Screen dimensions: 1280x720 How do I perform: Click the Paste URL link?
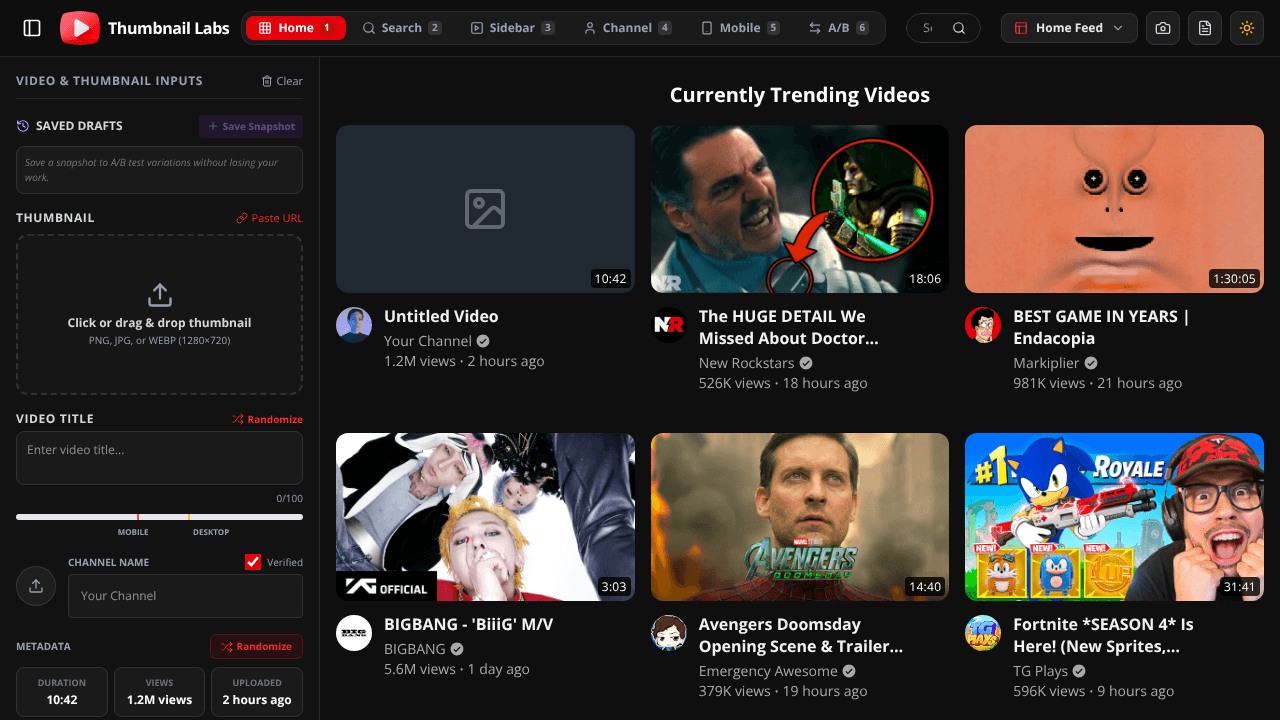269,218
